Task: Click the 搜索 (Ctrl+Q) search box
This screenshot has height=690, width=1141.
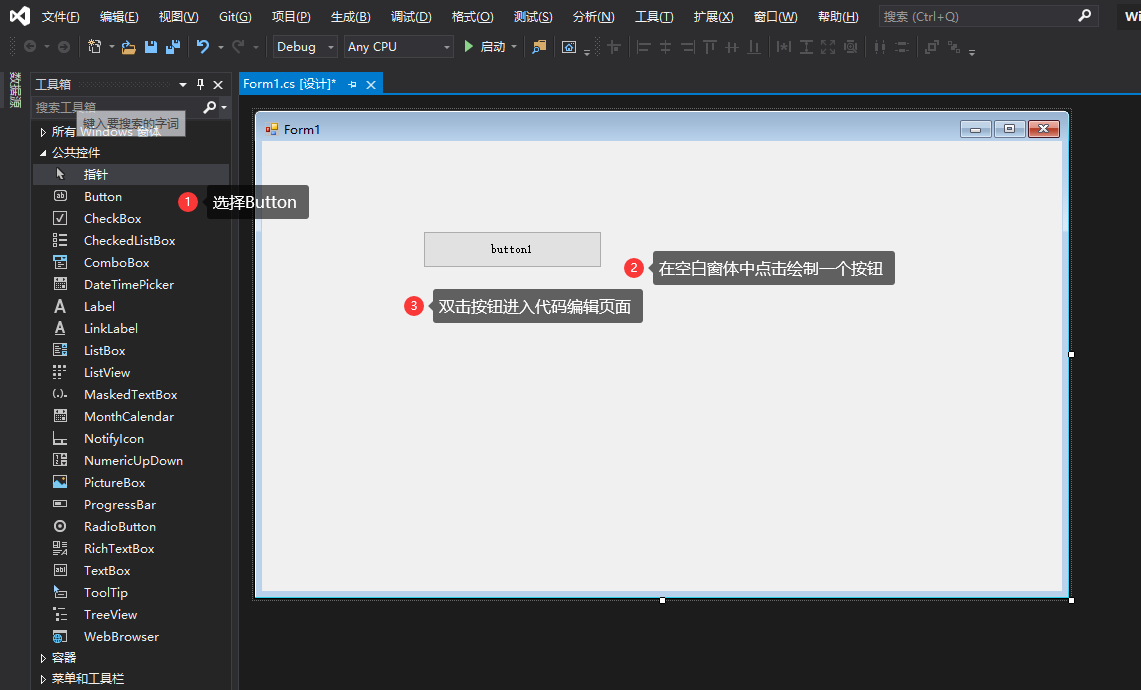Action: [987, 16]
